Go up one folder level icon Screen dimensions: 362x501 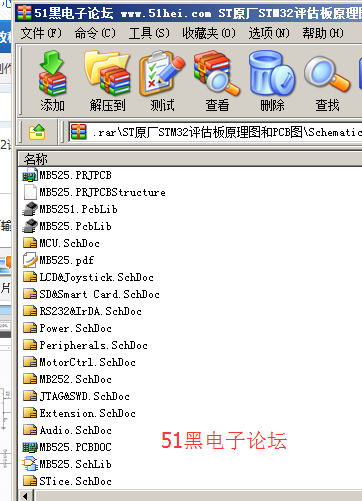coord(37,132)
